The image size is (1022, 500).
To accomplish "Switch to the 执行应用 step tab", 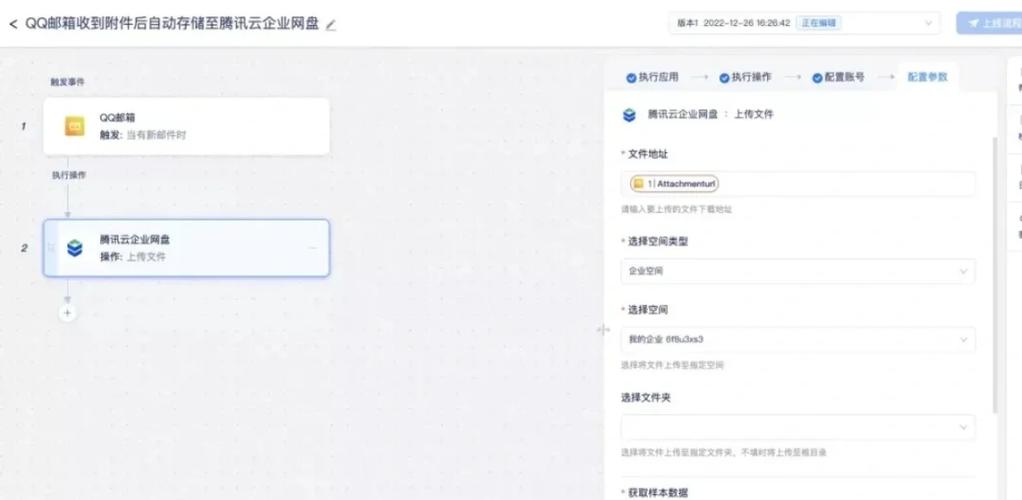I will point(652,78).
